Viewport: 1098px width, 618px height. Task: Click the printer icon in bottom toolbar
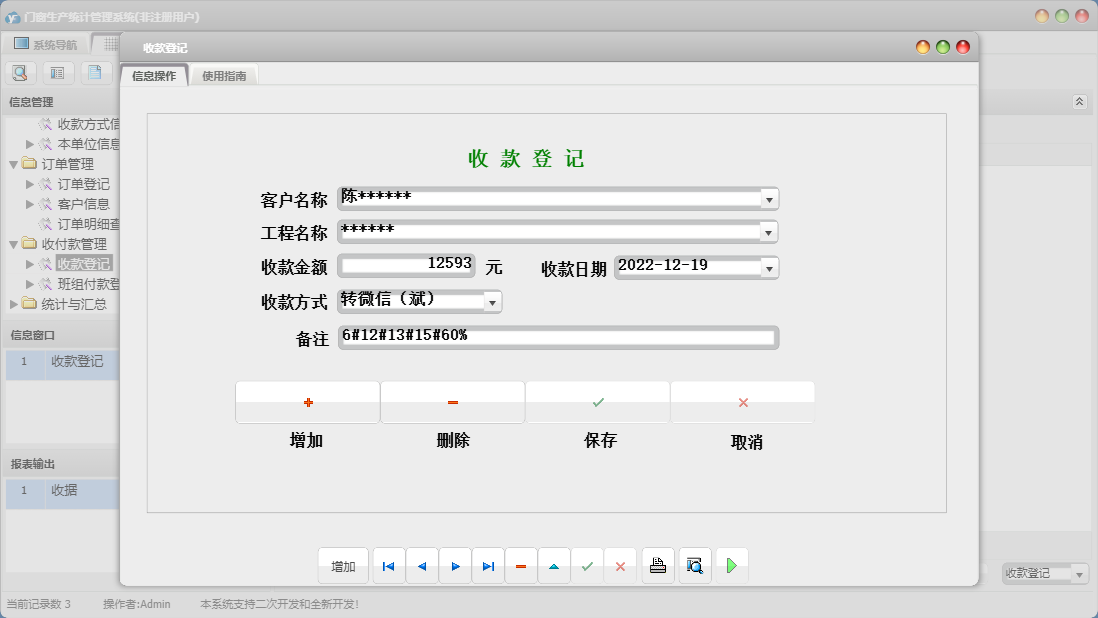click(x=657, y=566)
